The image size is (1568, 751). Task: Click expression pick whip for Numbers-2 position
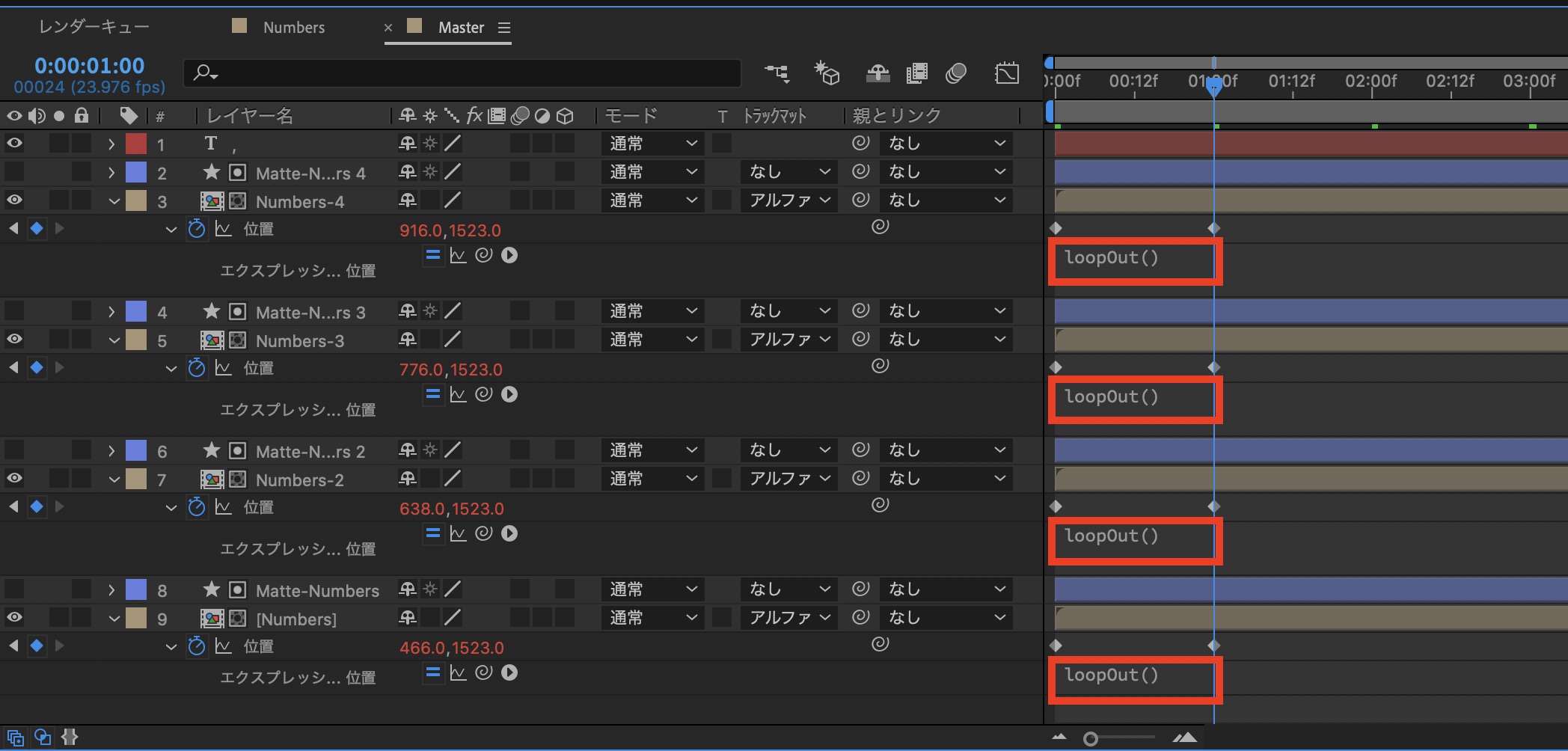point(484,533)
